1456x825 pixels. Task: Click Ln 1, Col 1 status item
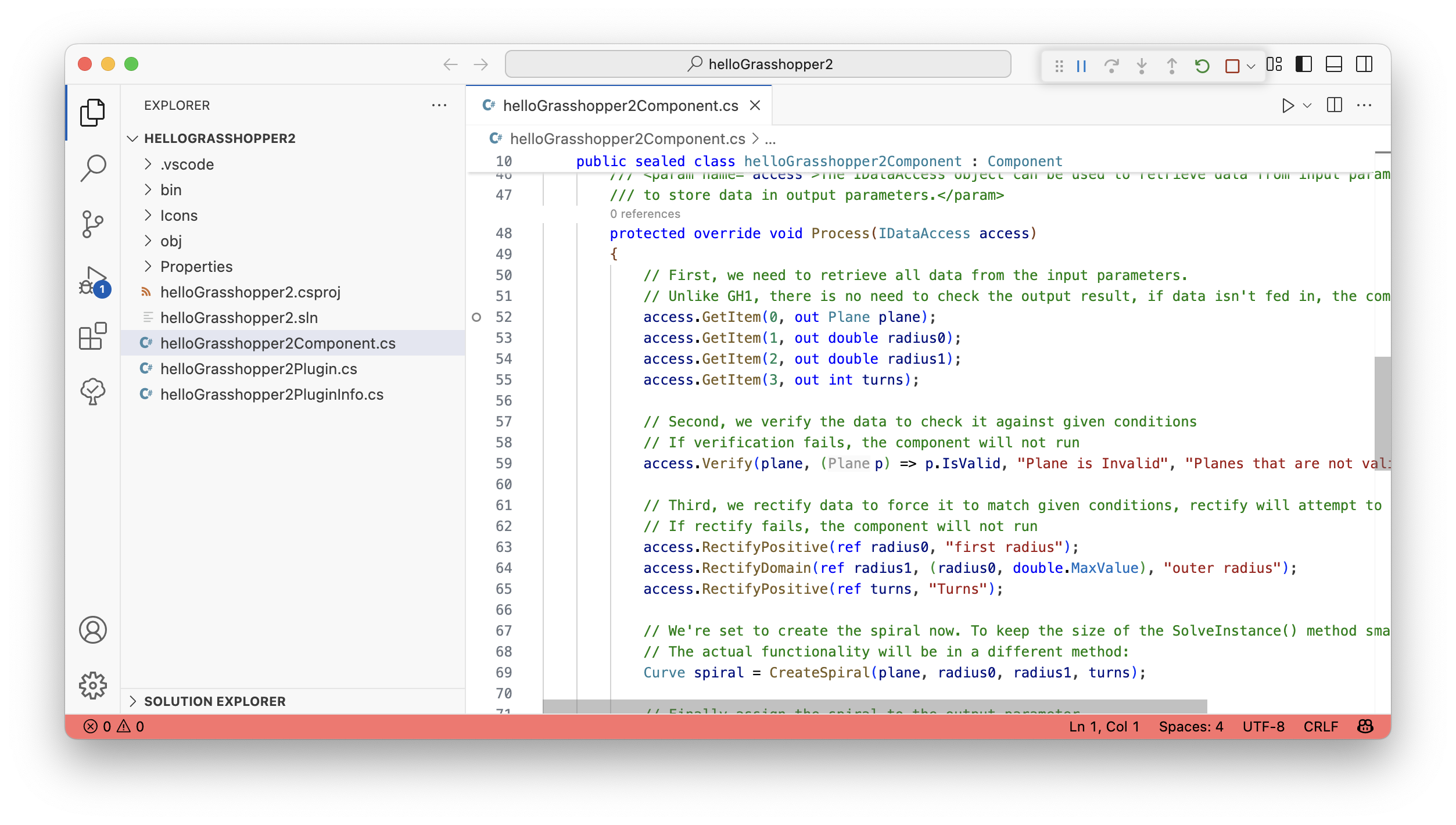pyautogui.click(x=1104, y=726)
